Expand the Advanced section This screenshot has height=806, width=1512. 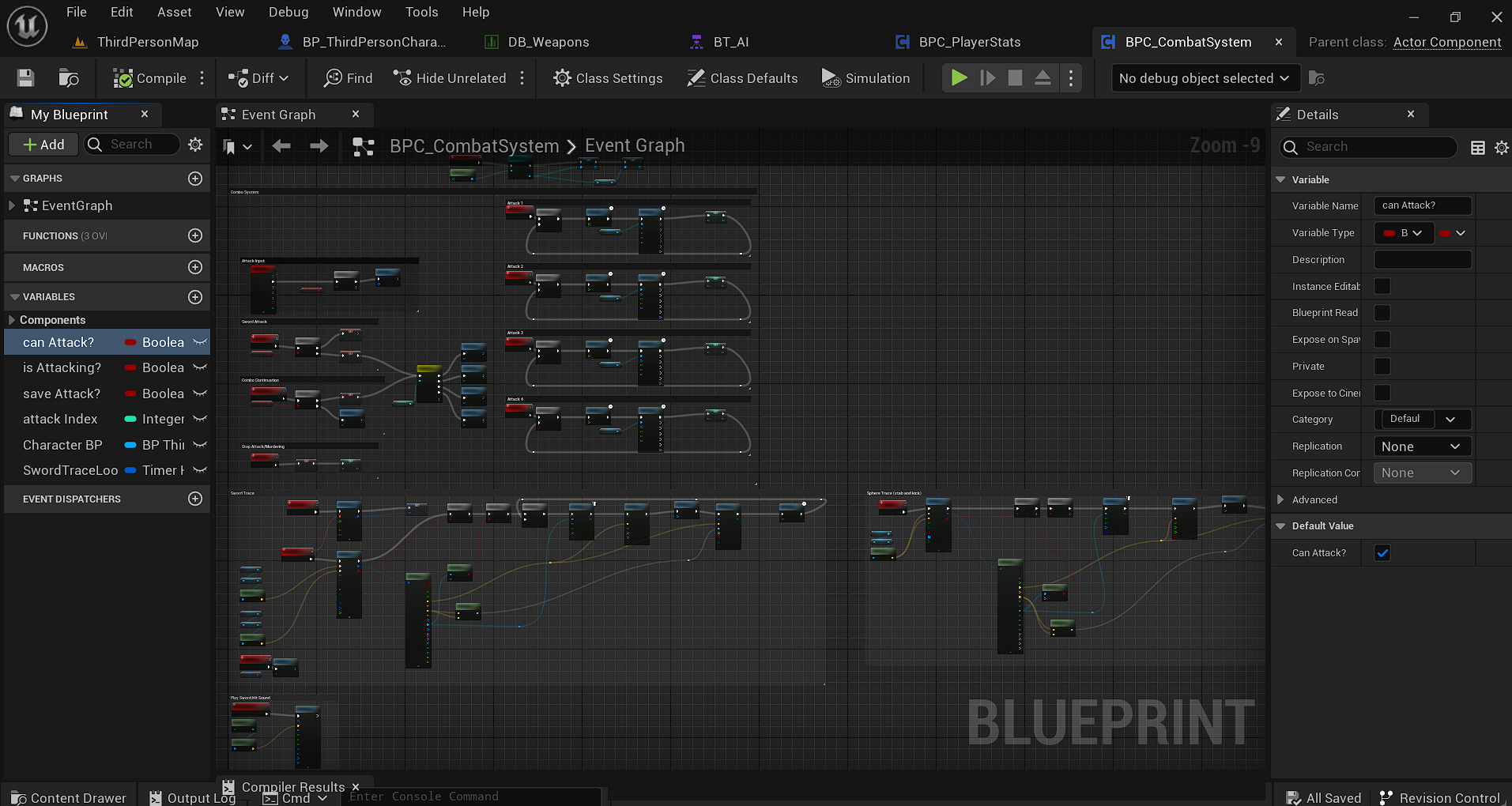pos(1281,499)
